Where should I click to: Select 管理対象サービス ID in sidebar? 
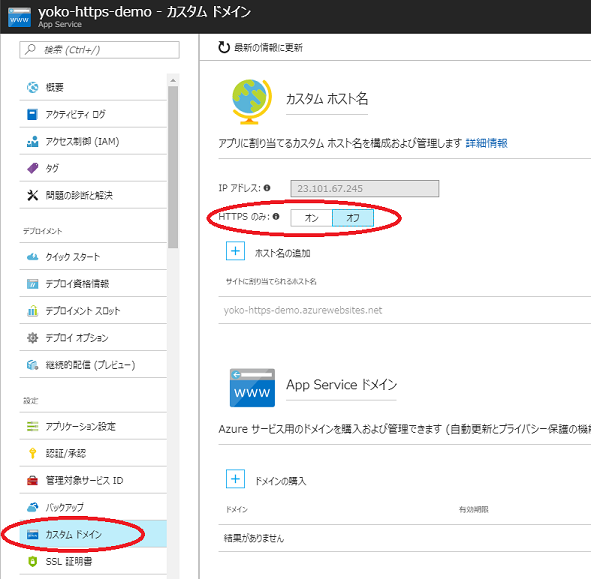pos(93,480)
